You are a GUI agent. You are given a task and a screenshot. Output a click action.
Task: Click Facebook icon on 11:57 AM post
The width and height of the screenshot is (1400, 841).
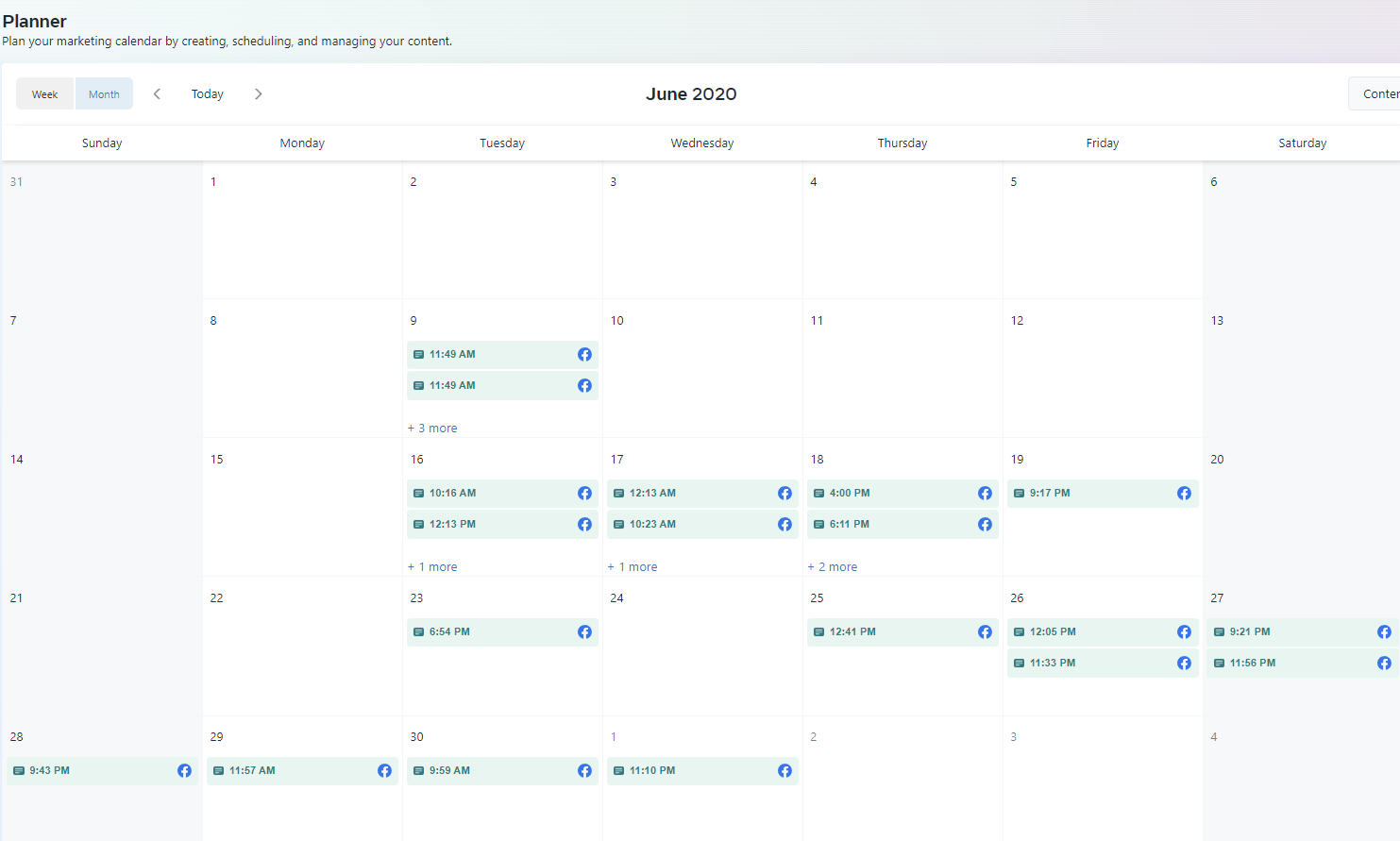pos(384,771)
